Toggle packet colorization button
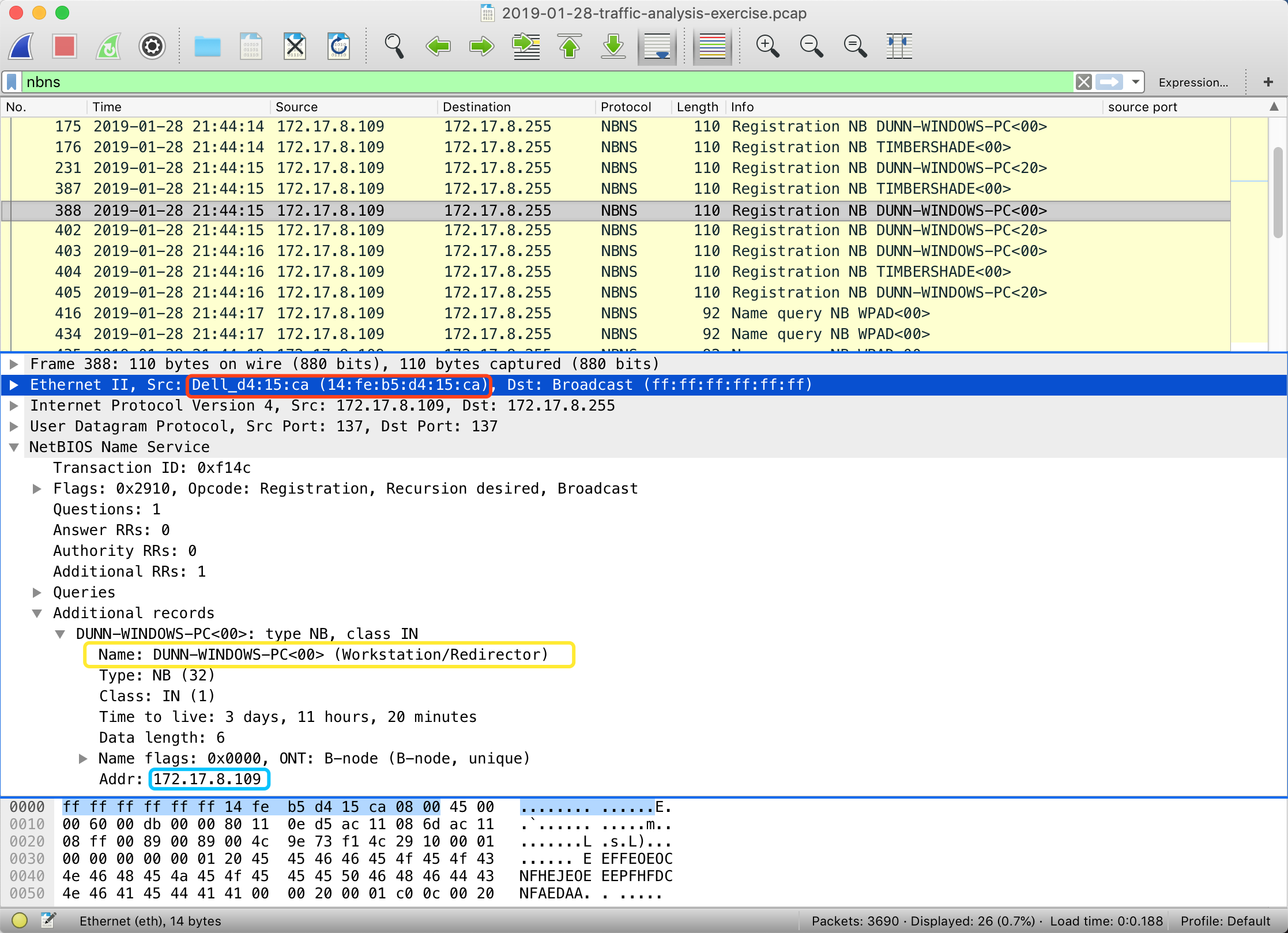The image size is (1288, 933). click(712, 46)
